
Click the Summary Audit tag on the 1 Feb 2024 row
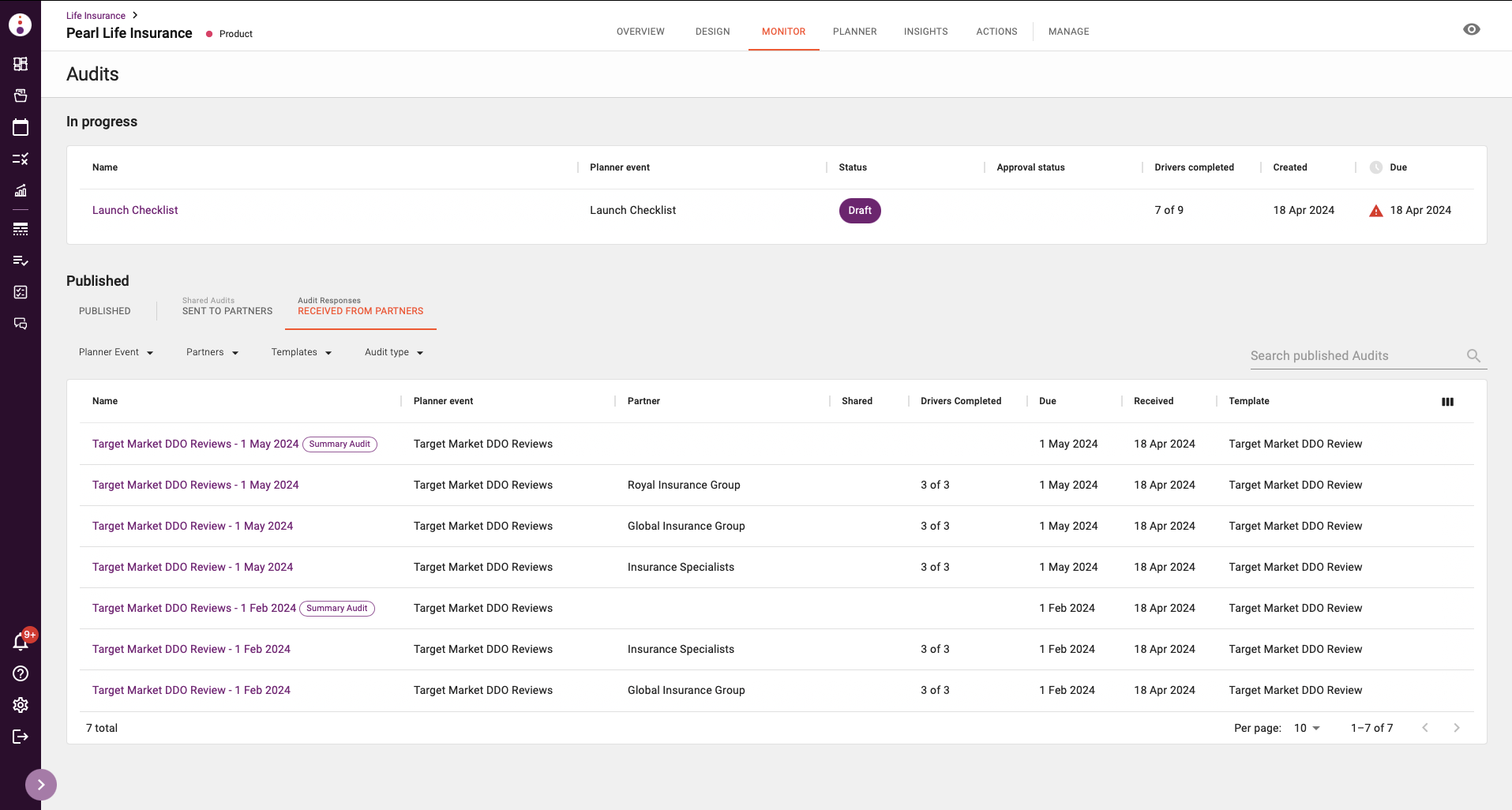[x=337, y=609]
